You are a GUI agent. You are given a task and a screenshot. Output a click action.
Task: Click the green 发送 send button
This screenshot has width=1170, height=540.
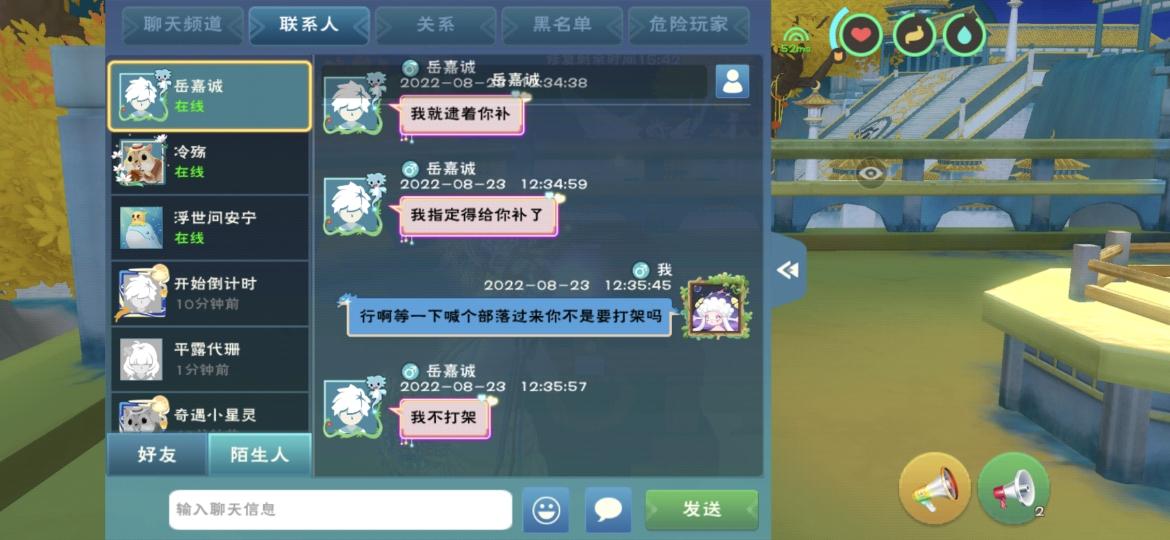[x=701, y=509]
